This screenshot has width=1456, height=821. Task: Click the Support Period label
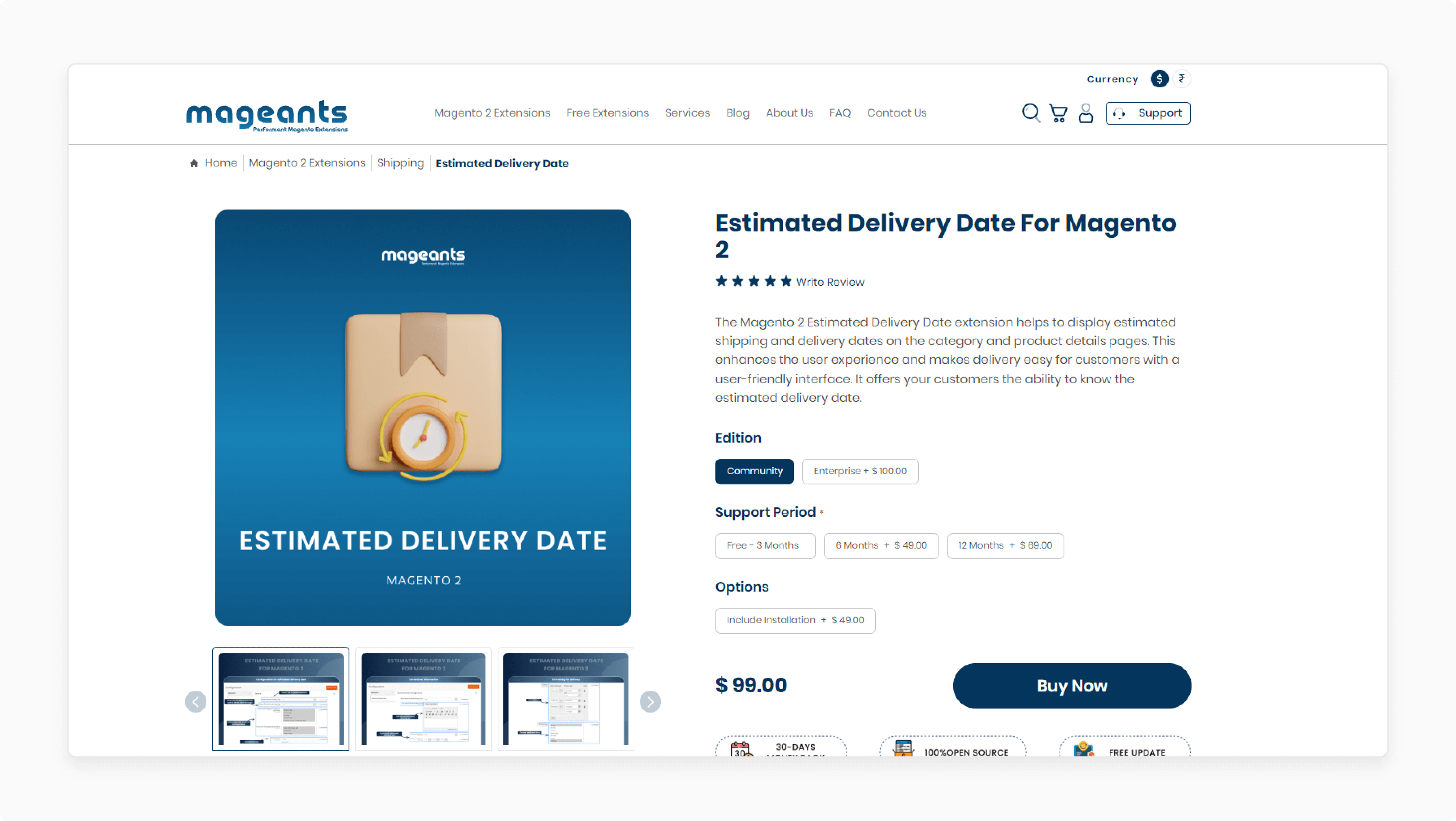click(765, 512)
